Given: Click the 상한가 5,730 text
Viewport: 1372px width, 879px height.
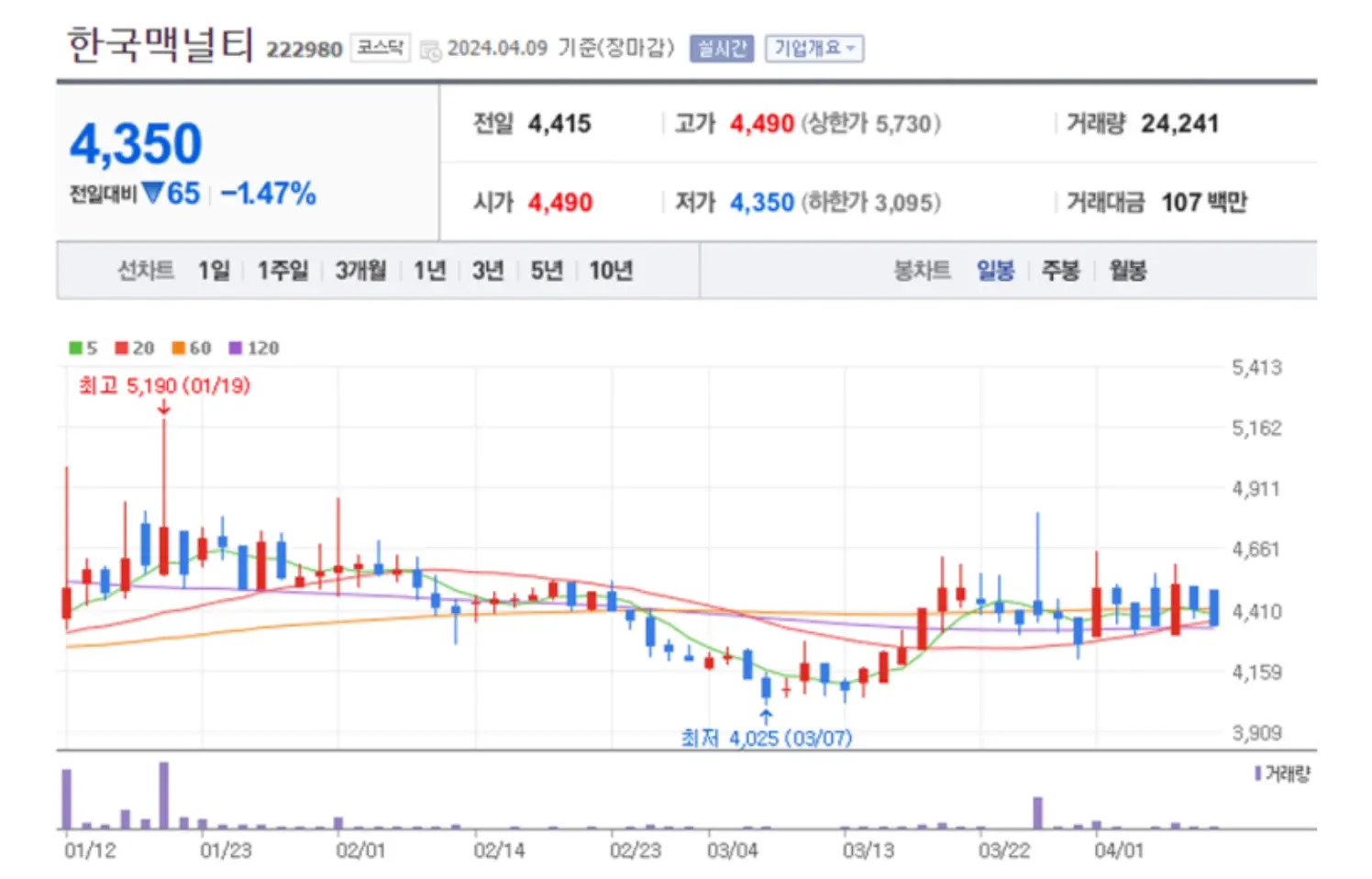Looking at the screenshot, I should point(871,124).
